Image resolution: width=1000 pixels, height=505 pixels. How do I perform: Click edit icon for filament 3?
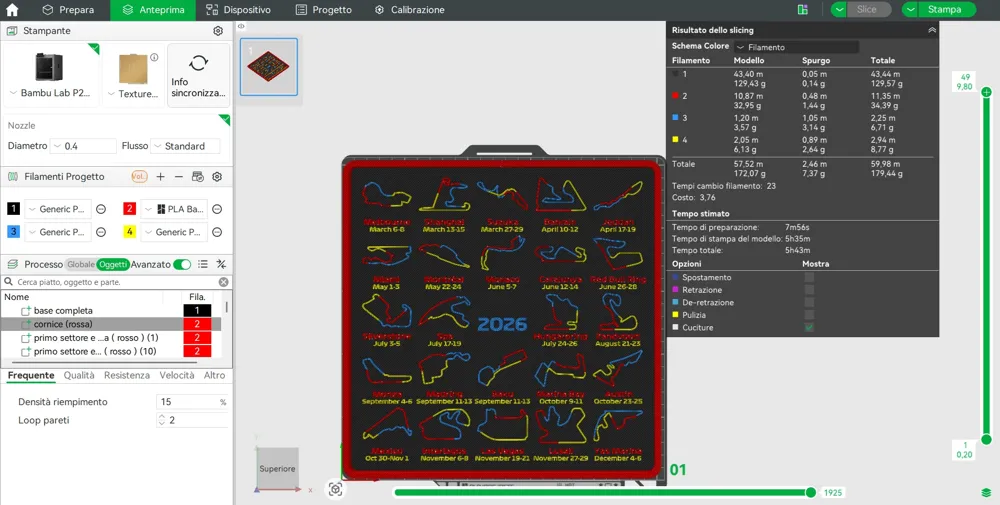101,232
